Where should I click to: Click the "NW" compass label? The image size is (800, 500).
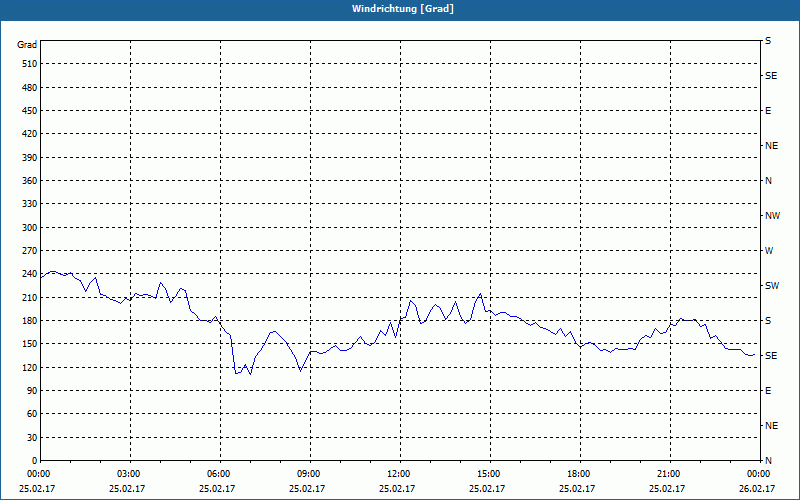[772, 216]
